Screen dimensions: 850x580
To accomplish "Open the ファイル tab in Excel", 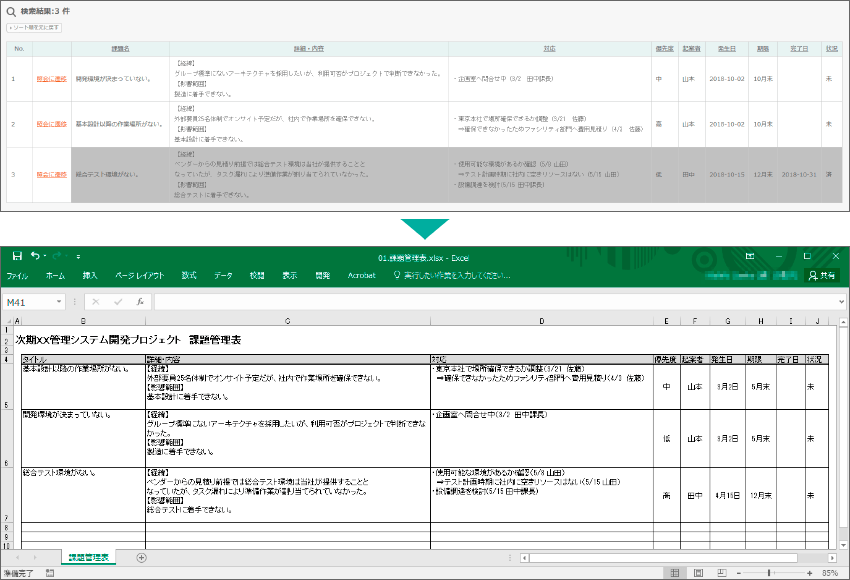I will coord(17,275).
